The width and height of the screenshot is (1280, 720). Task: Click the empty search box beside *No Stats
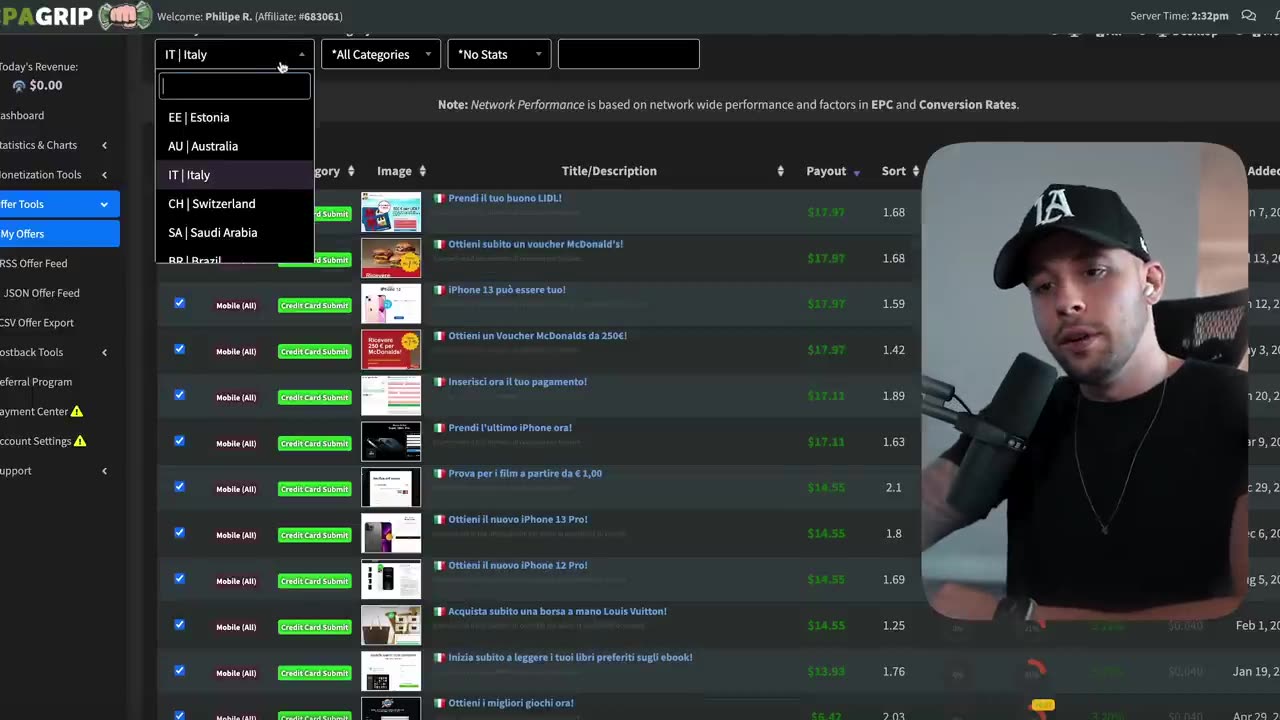(x=628, y=54)
